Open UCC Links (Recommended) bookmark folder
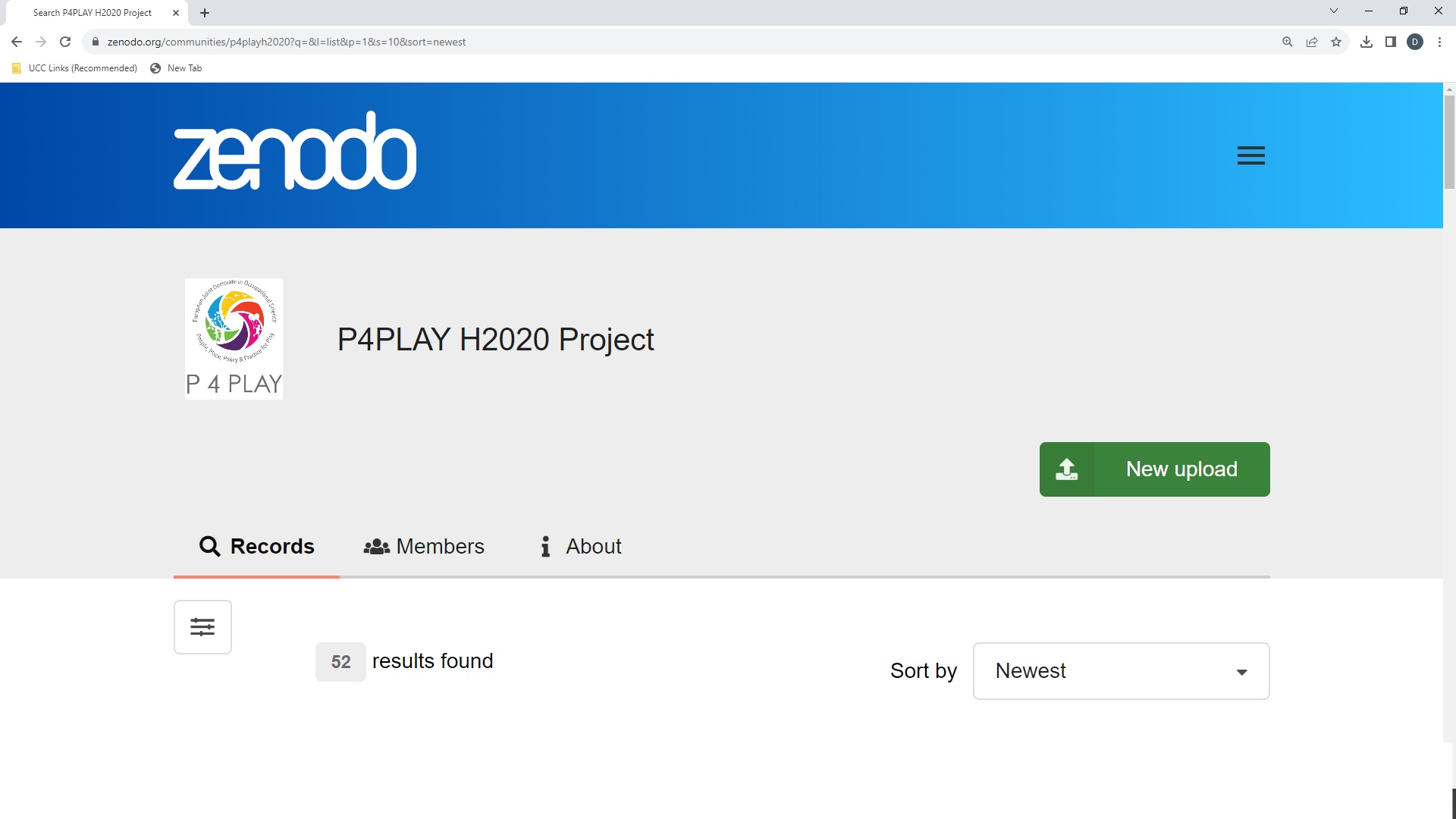Viewport: 1456px width, 819px height. 74,68
